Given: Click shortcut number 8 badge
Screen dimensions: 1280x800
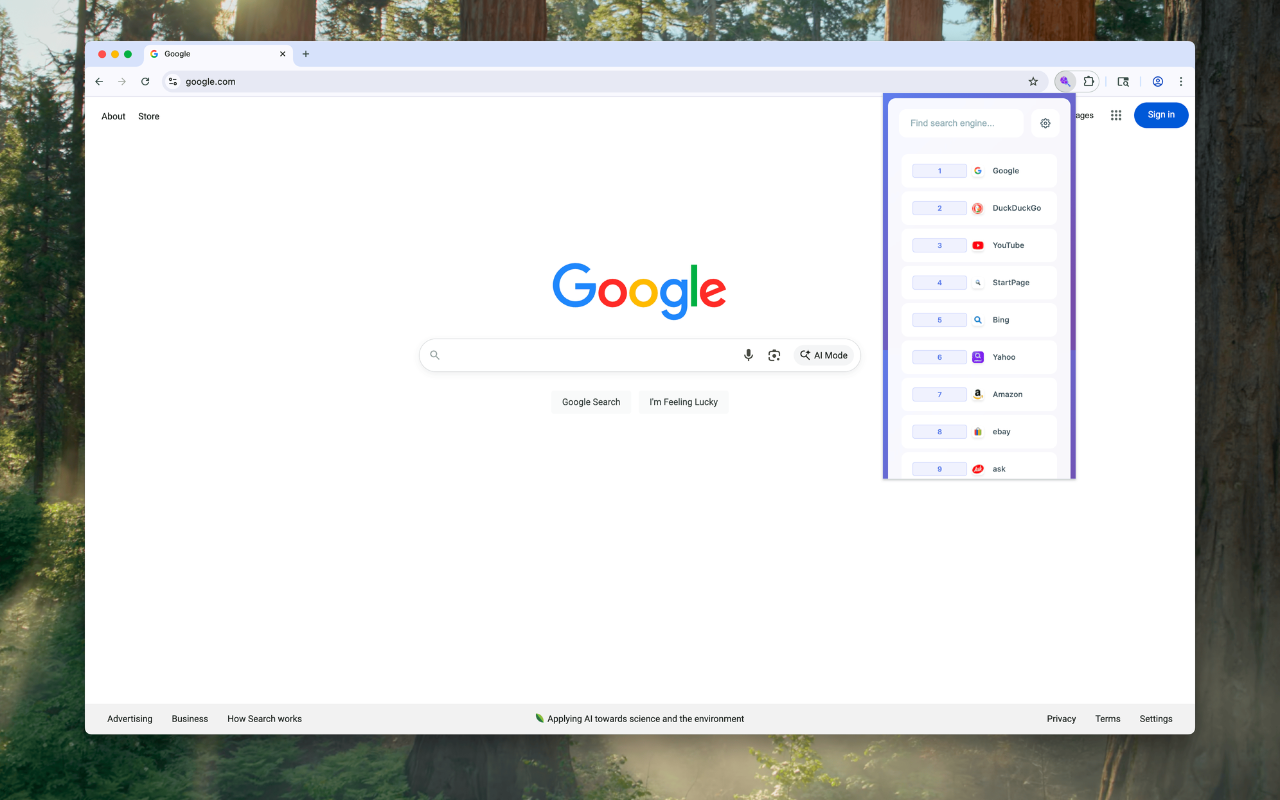Looking at the screenshot, I should click(939, 432).
